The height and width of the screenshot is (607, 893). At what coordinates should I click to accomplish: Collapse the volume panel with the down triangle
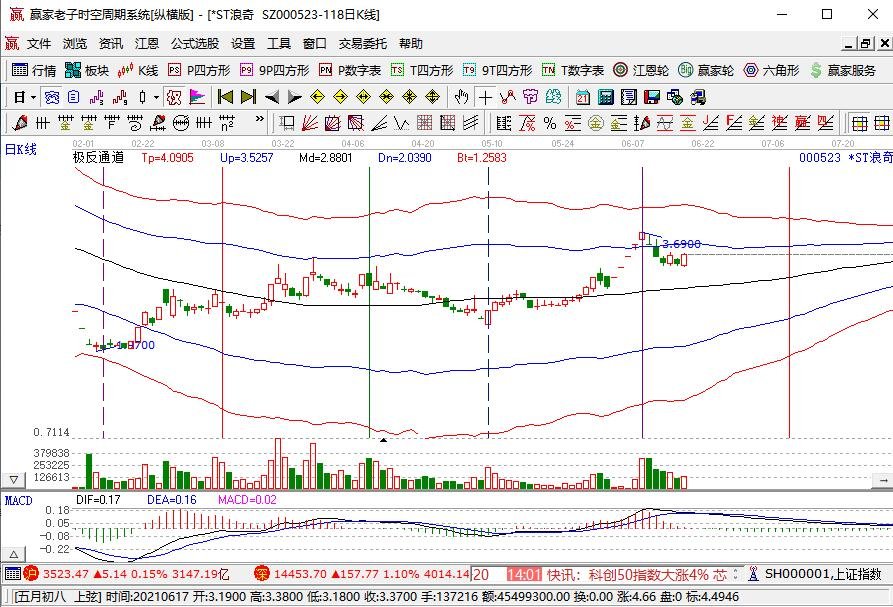(14, 480)
